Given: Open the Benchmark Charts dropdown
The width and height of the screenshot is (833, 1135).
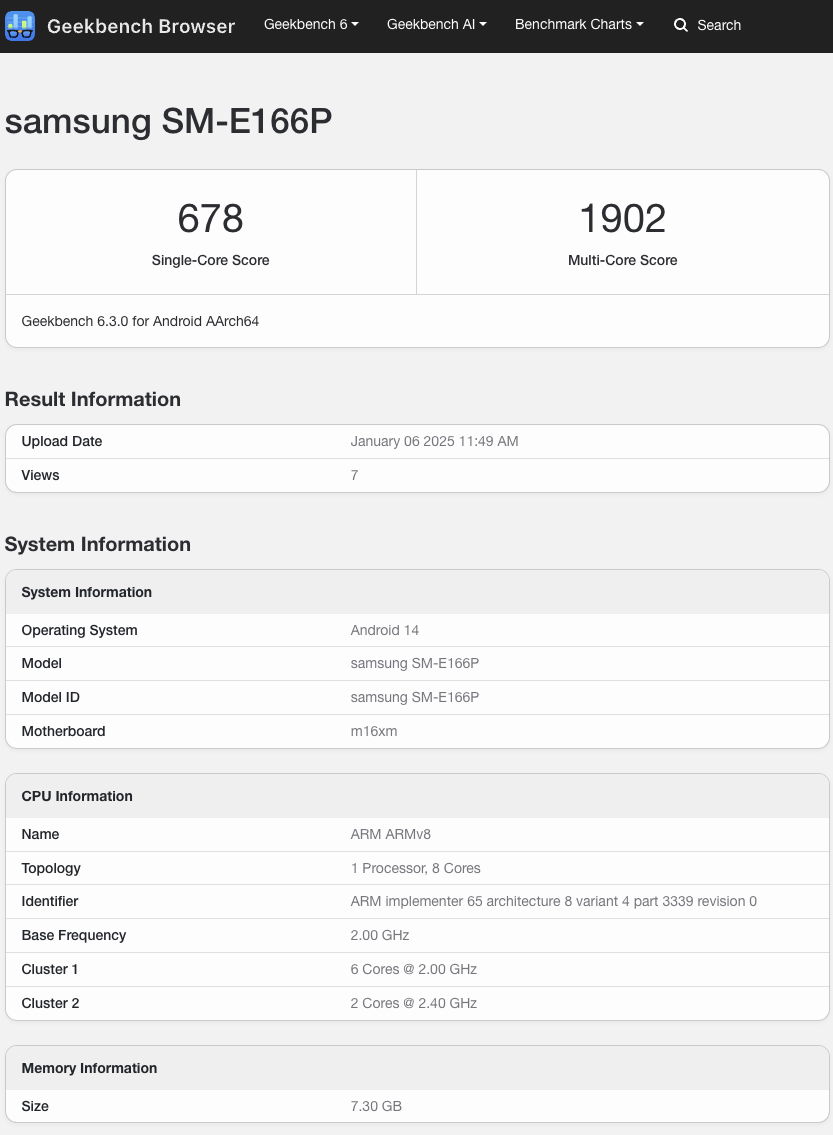Looking at the screenshot, I should click(x=579, y=24).
